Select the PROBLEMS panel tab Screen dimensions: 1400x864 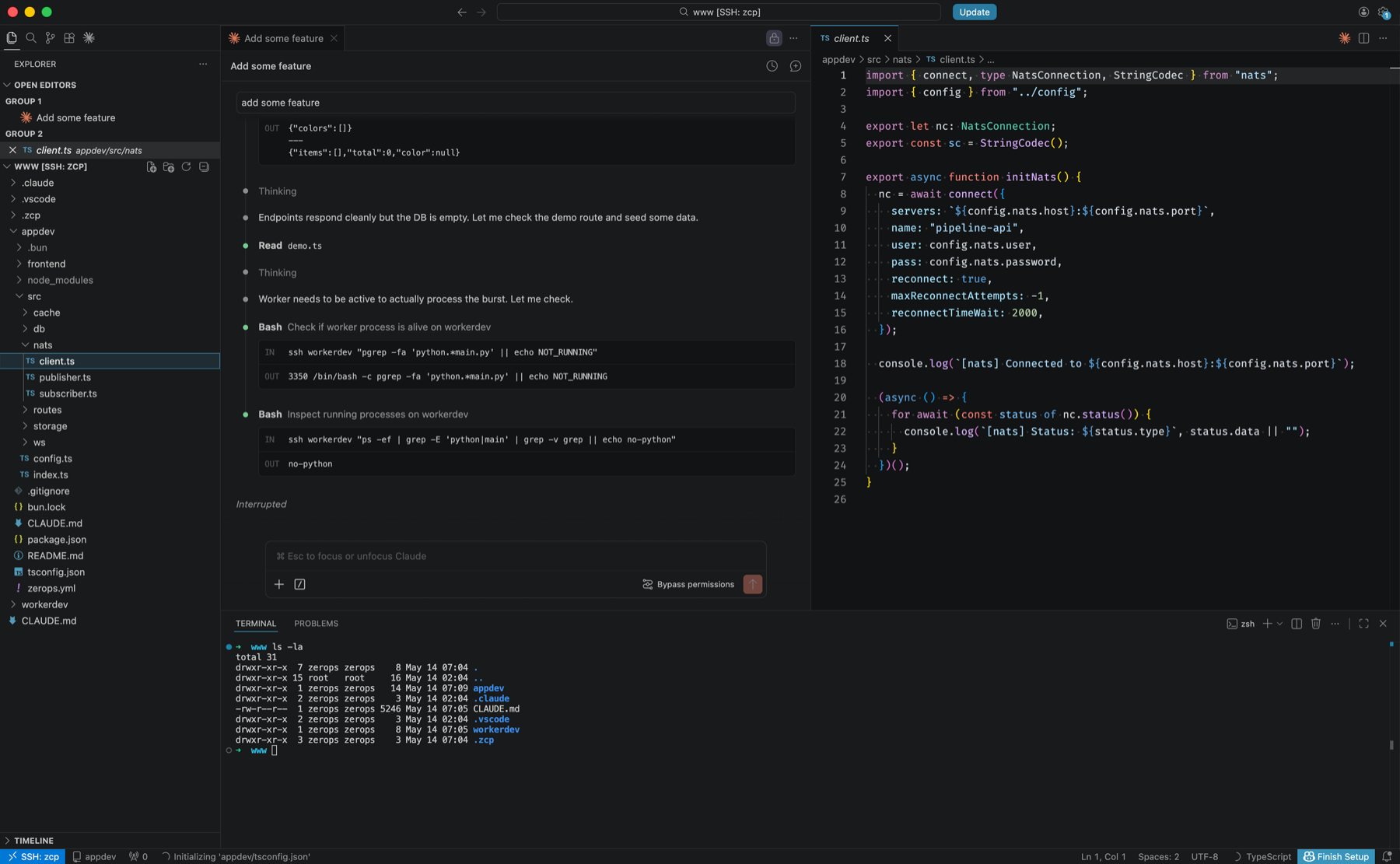(x=316, y=624)
